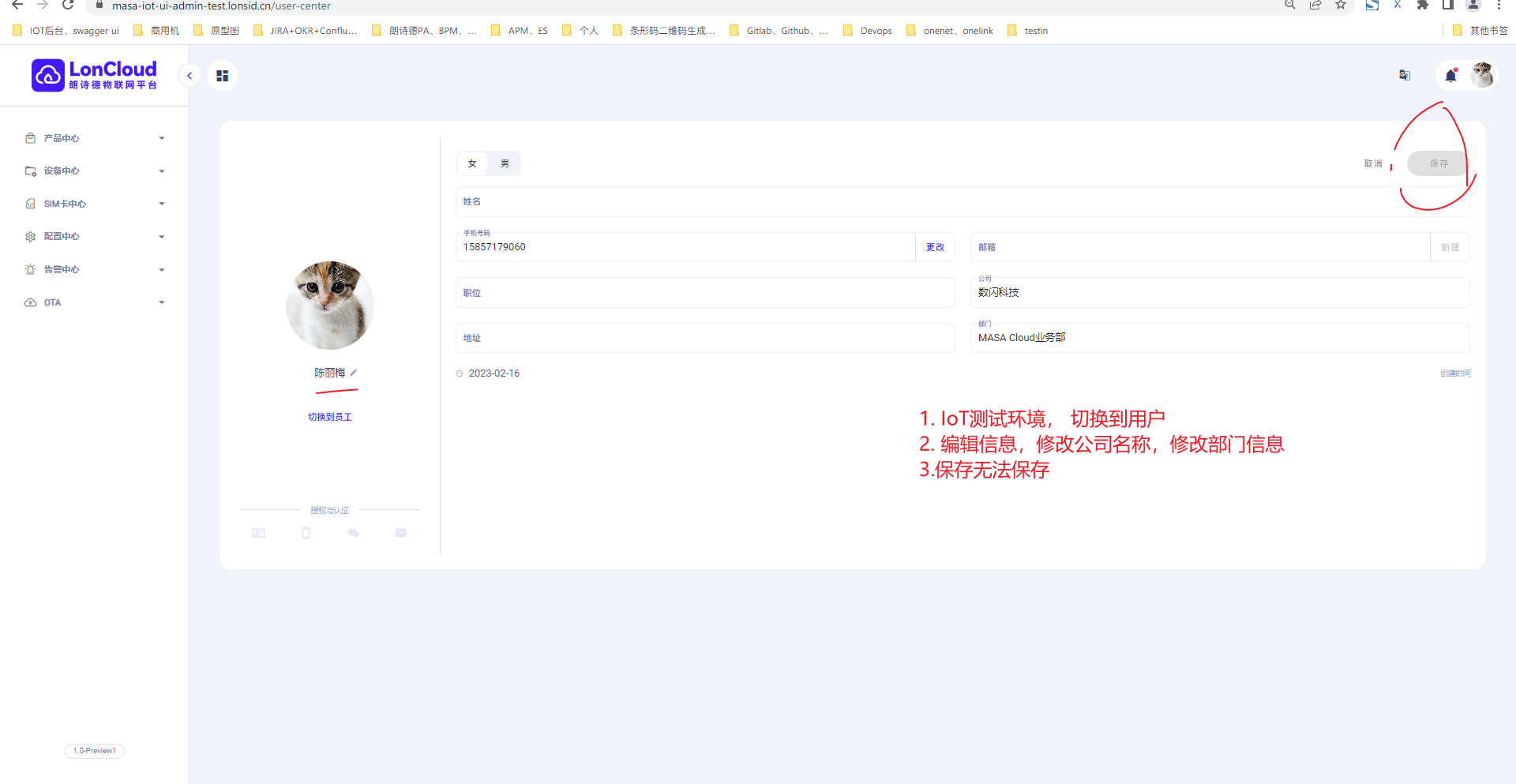Bookmark this page with the star icon
Viewport: 1516px width, 784px height.
pos(1341,5)
